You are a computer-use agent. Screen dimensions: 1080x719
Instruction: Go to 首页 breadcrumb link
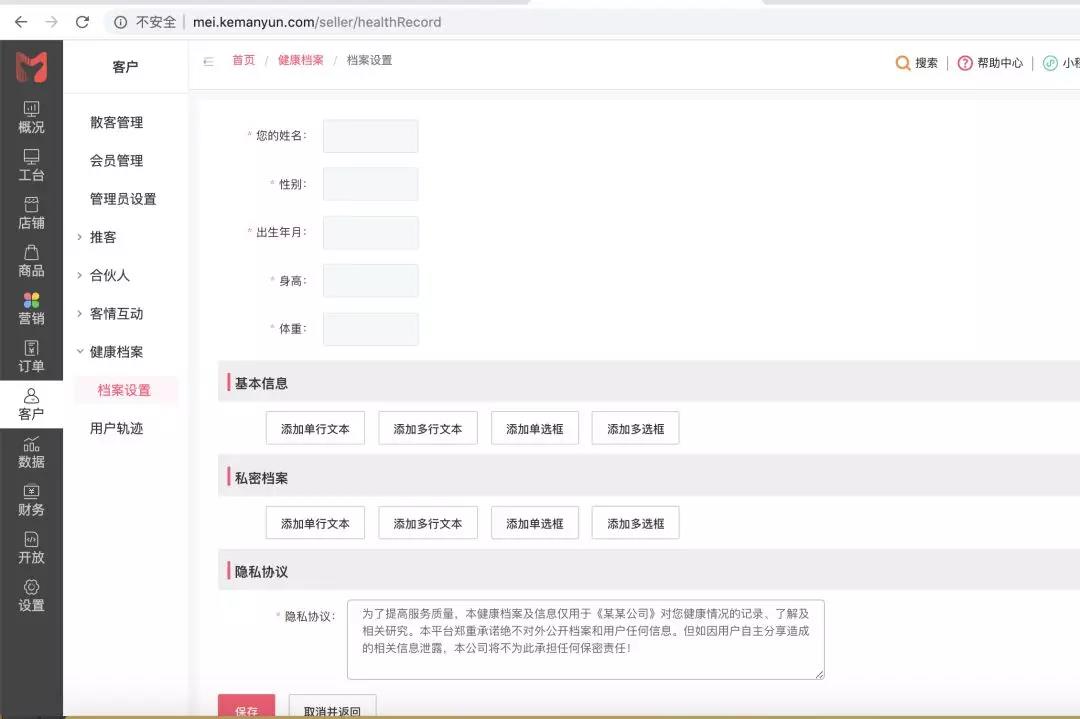pyautogui.click(x=243, y=60)
